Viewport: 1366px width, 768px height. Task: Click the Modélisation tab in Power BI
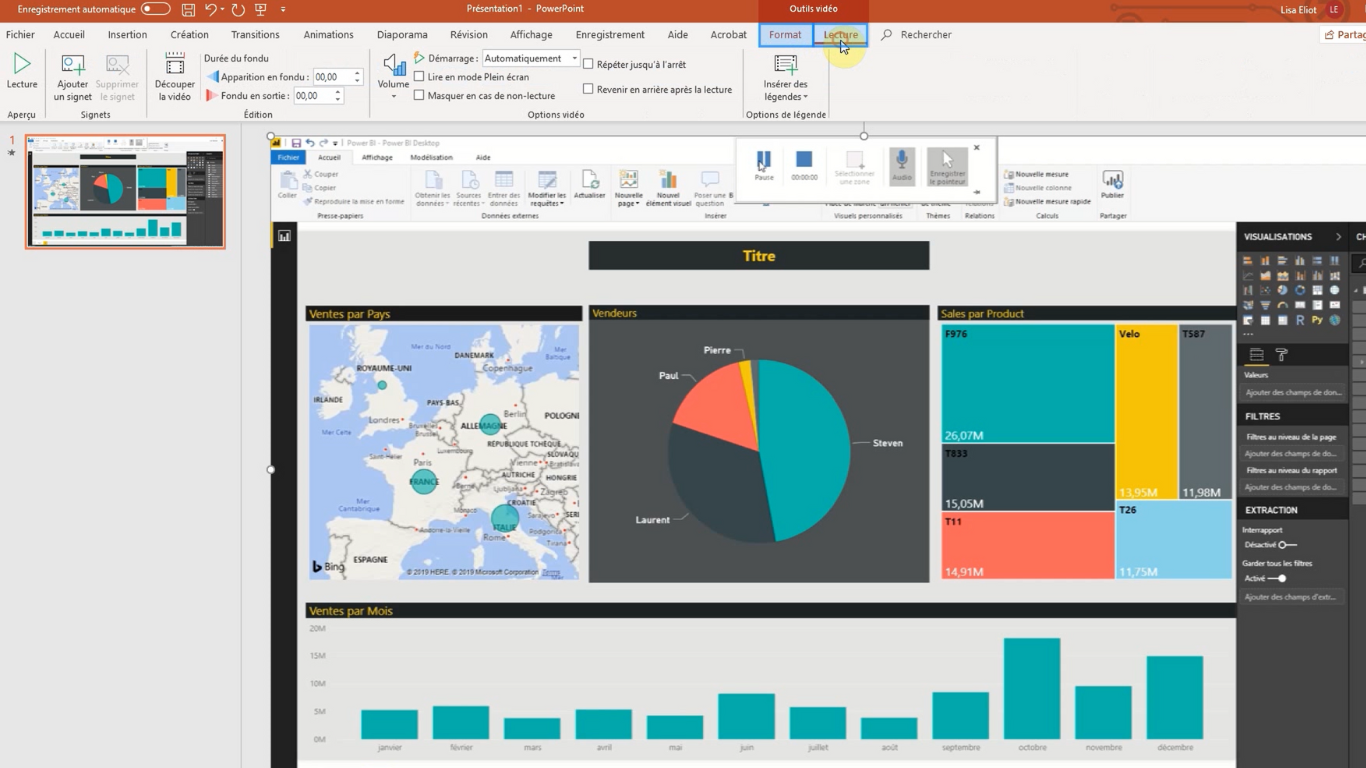(431, 157)
